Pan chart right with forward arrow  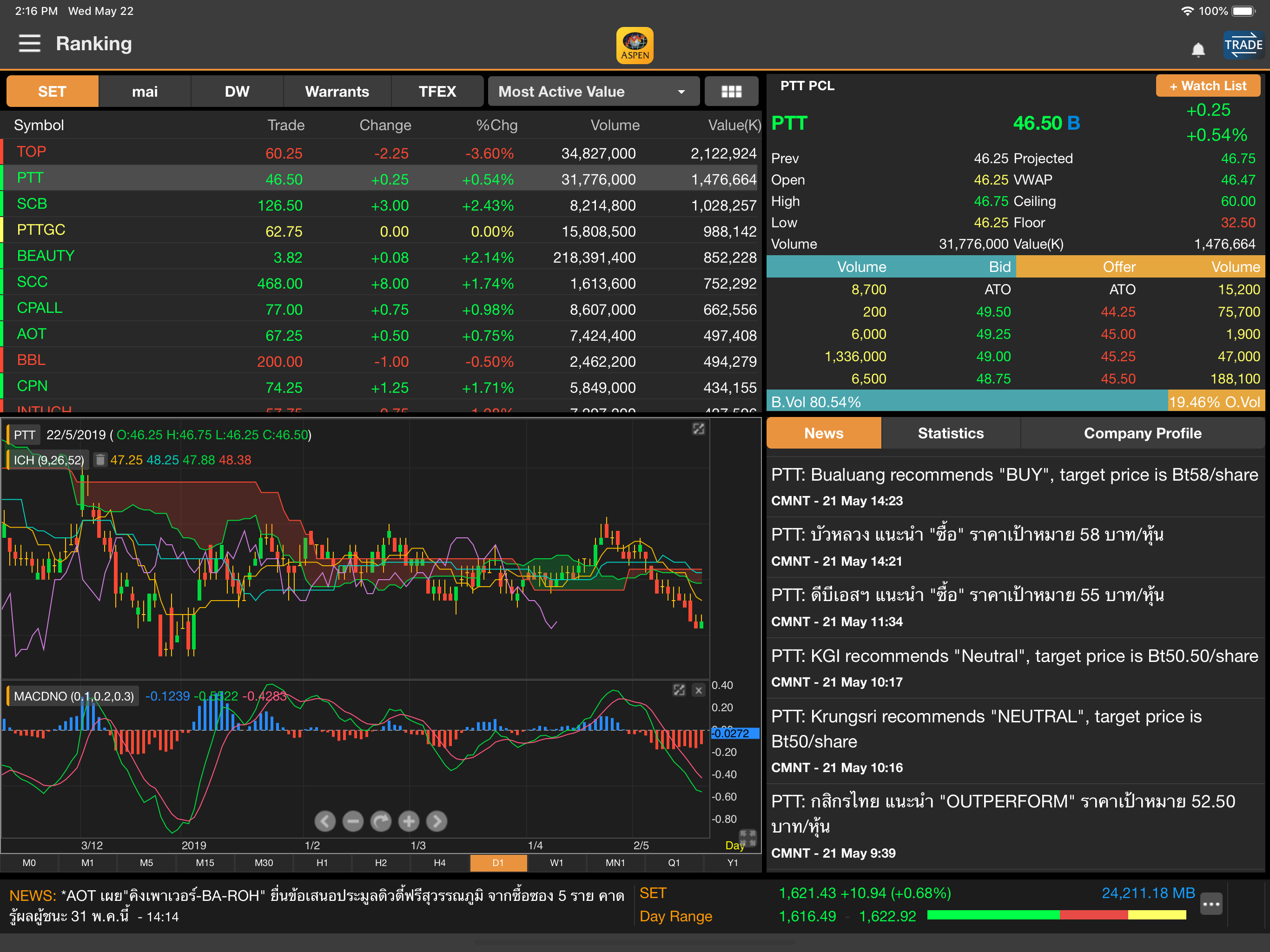click(x=437, y=821)
